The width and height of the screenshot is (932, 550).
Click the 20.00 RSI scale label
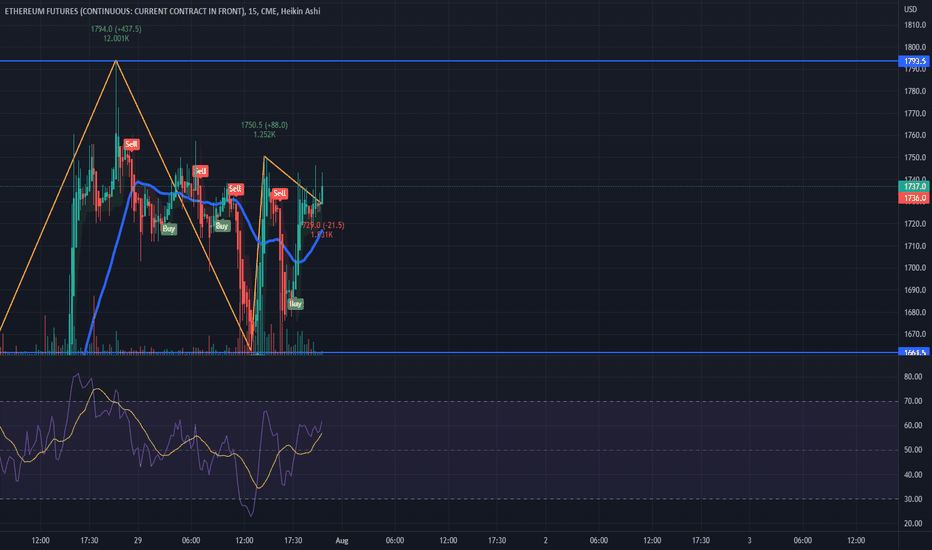[x=913, y=523]
